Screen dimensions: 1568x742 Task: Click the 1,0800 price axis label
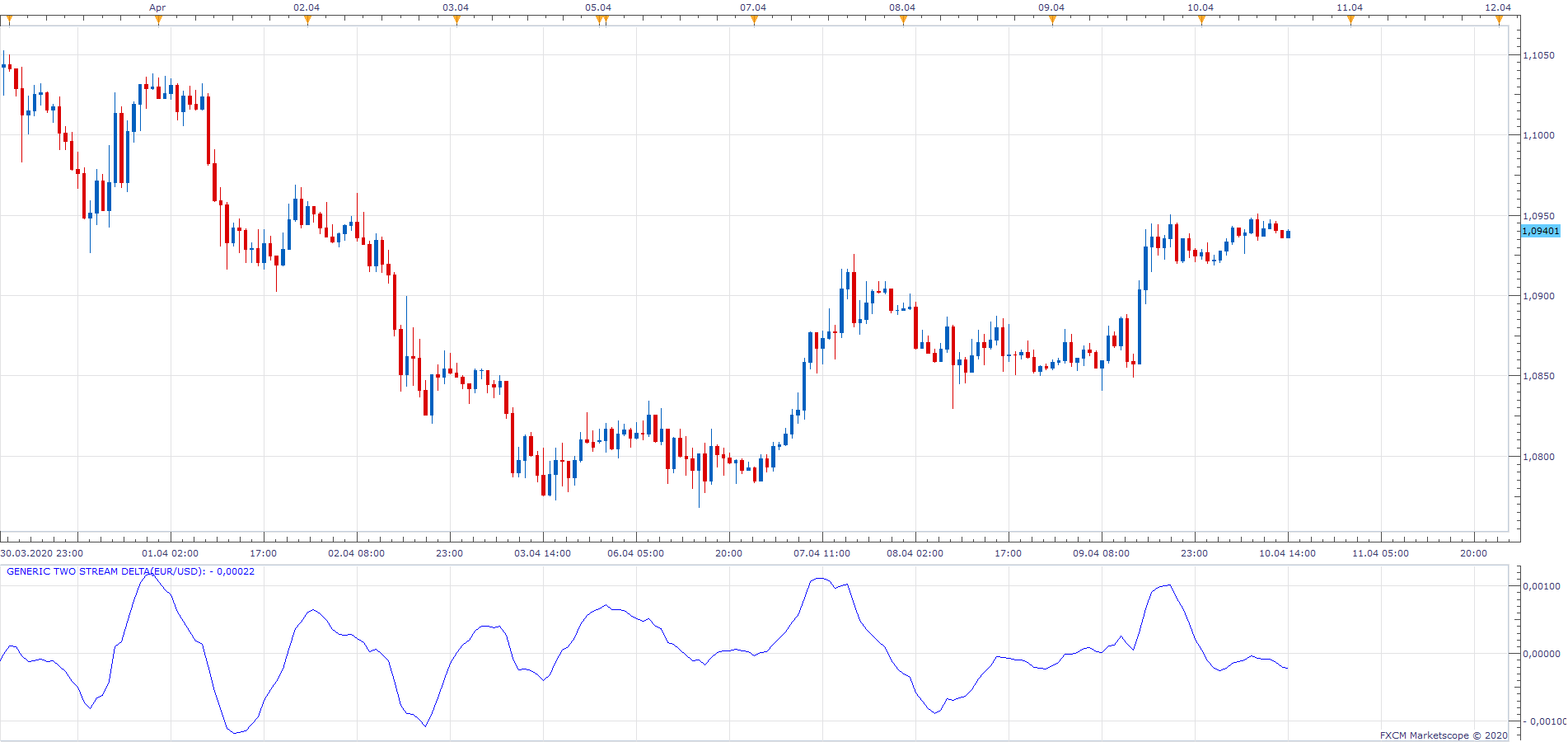tap(1538, 457)
